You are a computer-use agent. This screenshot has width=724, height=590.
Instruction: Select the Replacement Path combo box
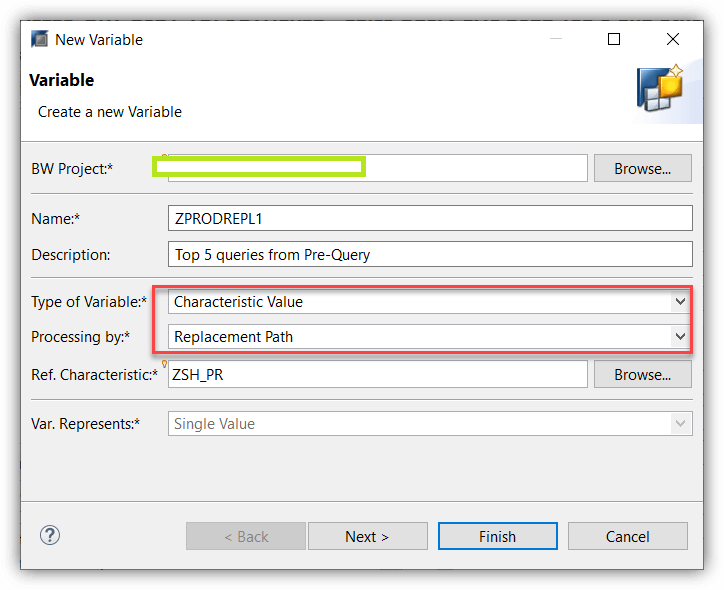(x=430, y=337)
